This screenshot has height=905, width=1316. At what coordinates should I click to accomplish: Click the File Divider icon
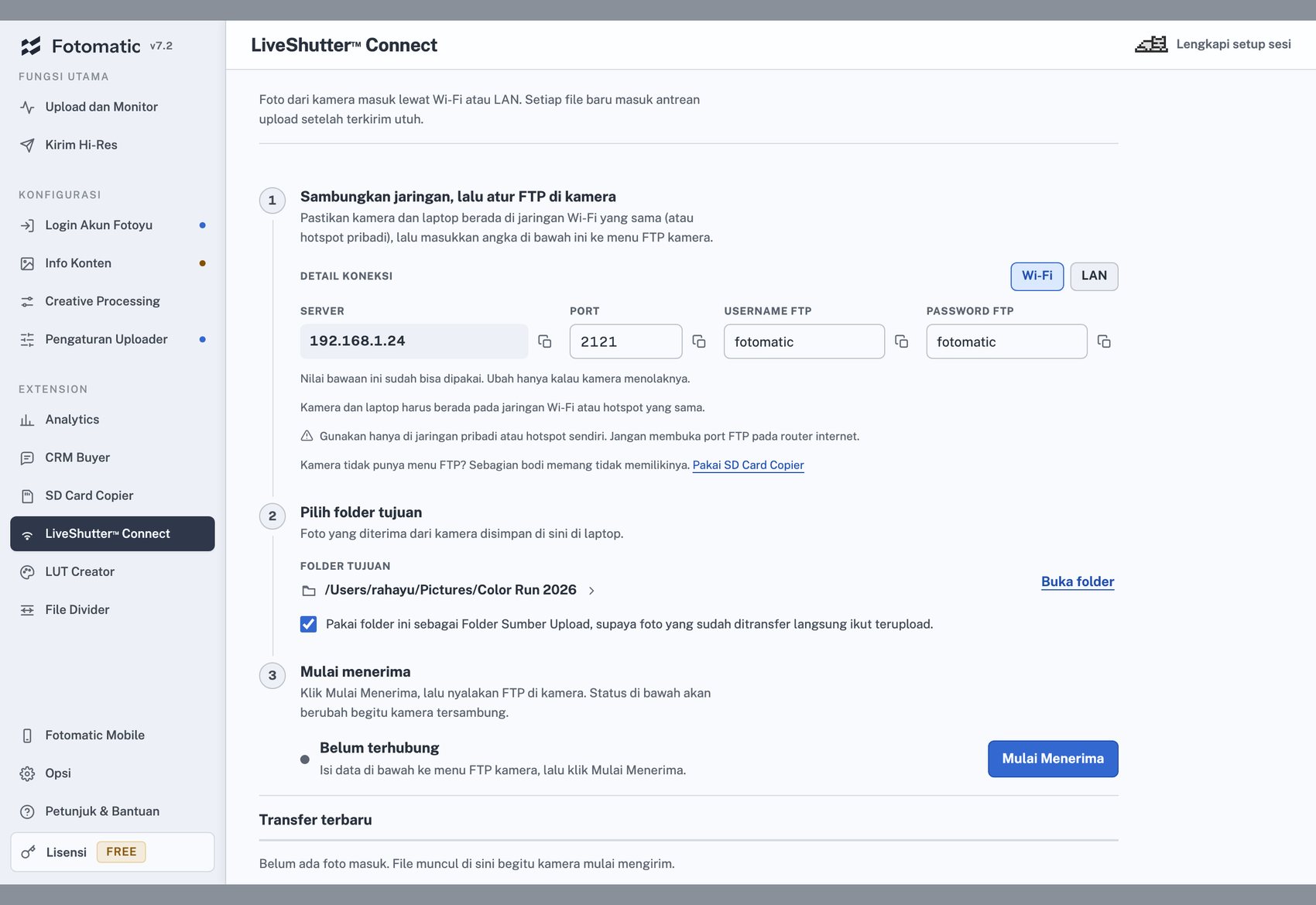click(x=27, y=610)
